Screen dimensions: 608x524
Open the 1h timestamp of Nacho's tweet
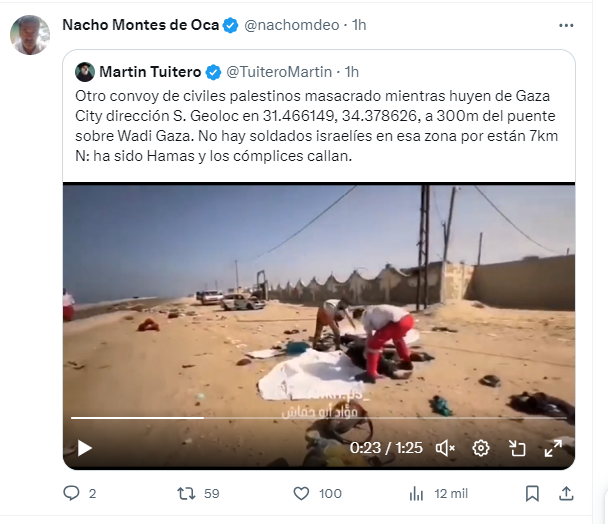pyautogui.click(x=359, y=25)
